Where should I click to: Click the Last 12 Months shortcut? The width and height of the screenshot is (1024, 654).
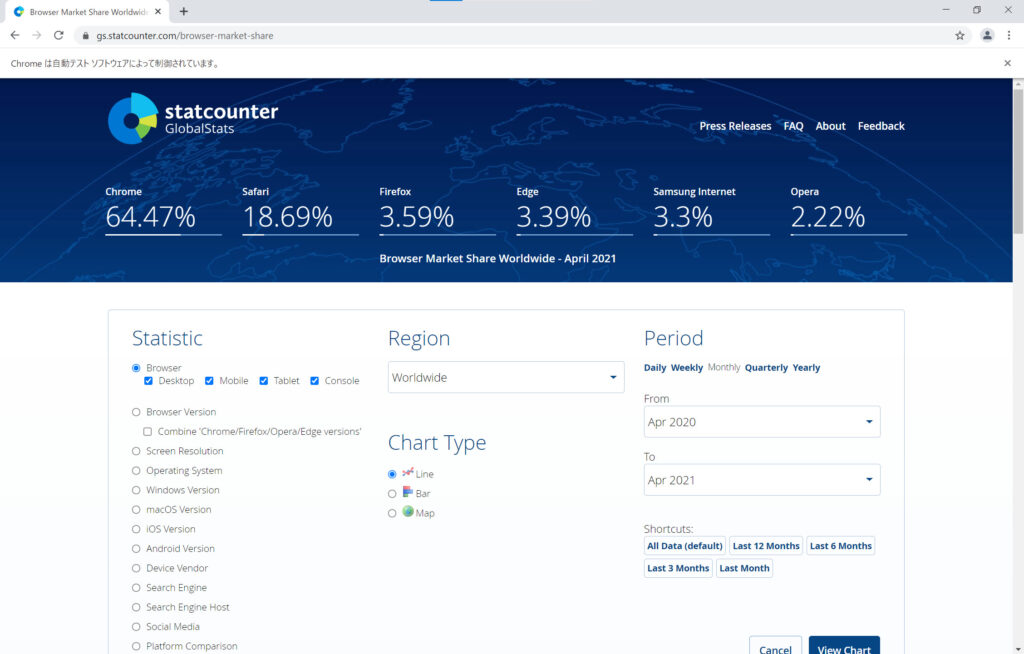pyautogui.click(x=765, y=546)
